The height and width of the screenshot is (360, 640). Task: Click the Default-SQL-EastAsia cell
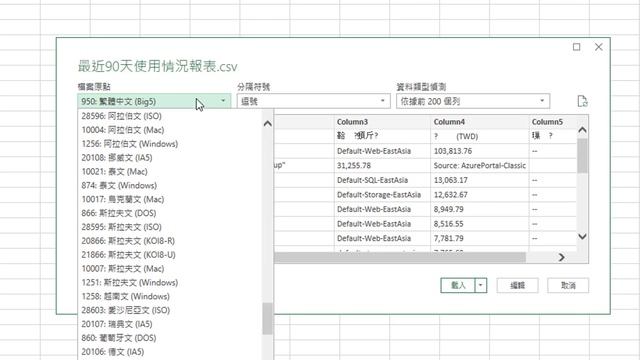382,180
